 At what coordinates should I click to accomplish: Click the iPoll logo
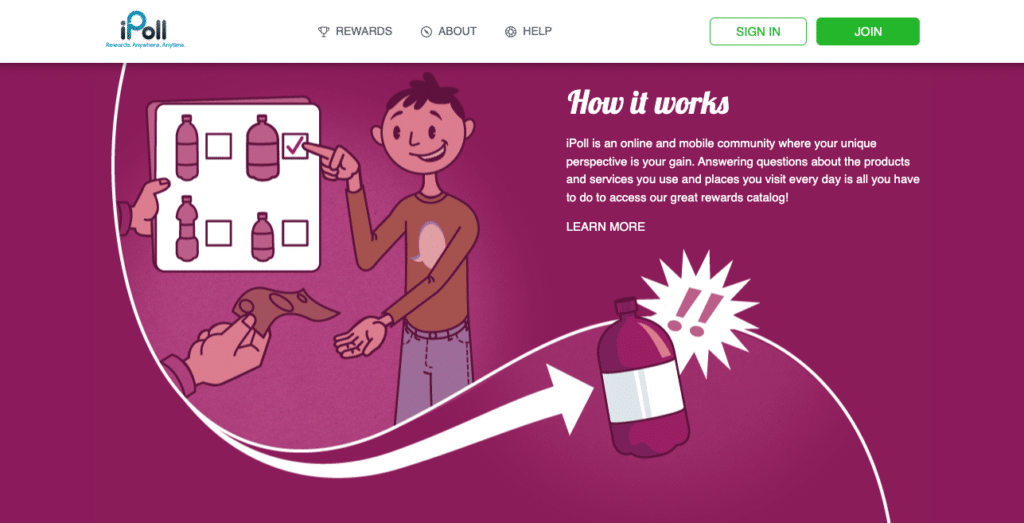coord(146,32)
